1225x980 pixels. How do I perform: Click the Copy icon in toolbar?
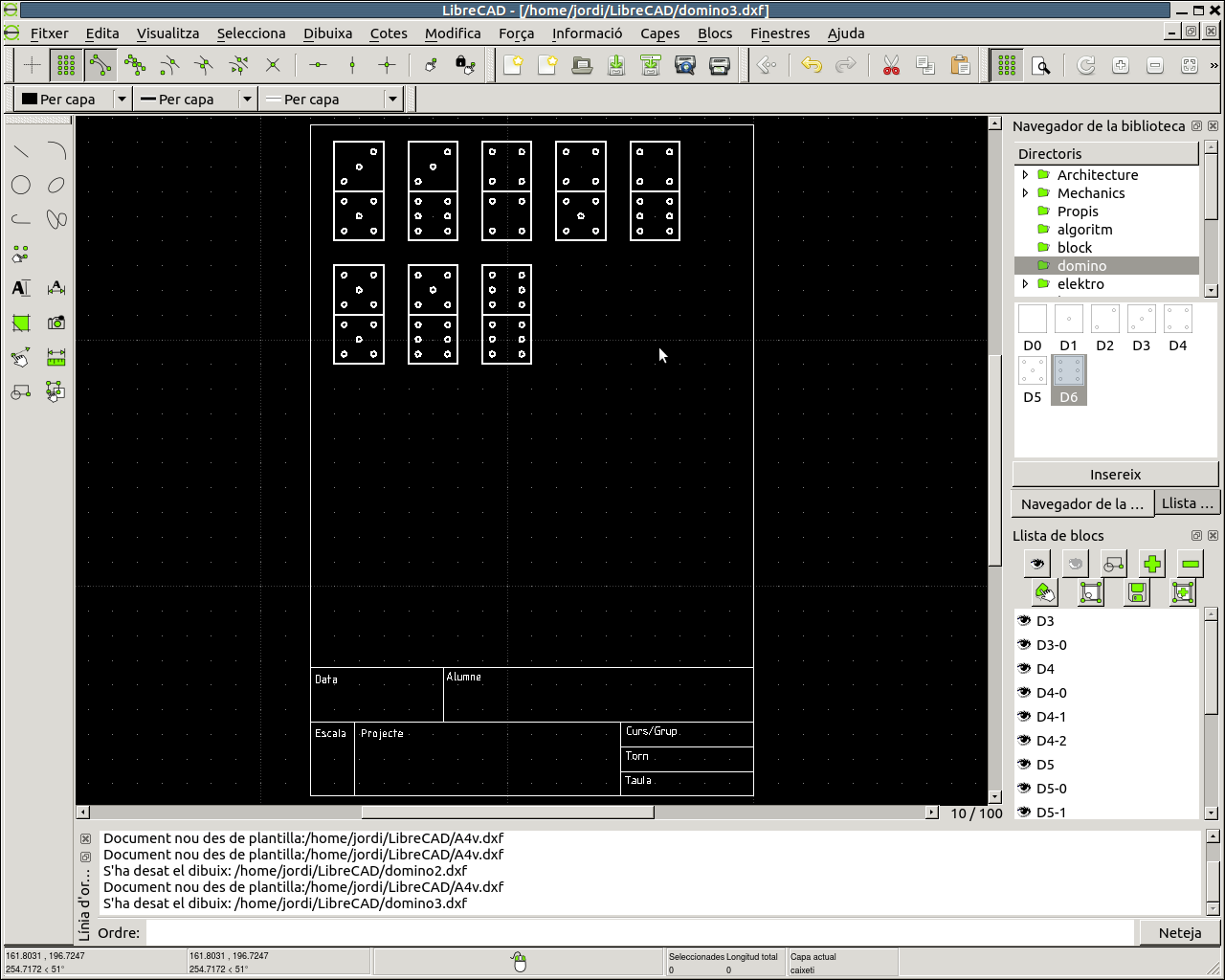(x=925, y=65)
